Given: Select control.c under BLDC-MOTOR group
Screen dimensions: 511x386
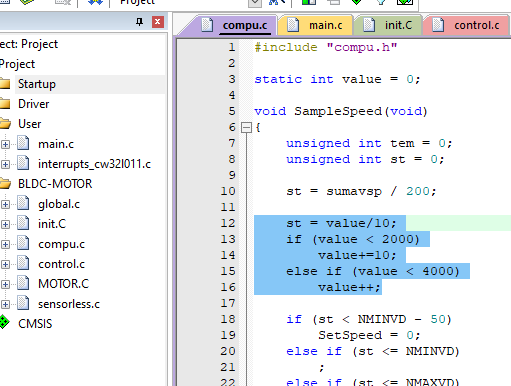Looking at the screenshot, I should pos(61,264).
